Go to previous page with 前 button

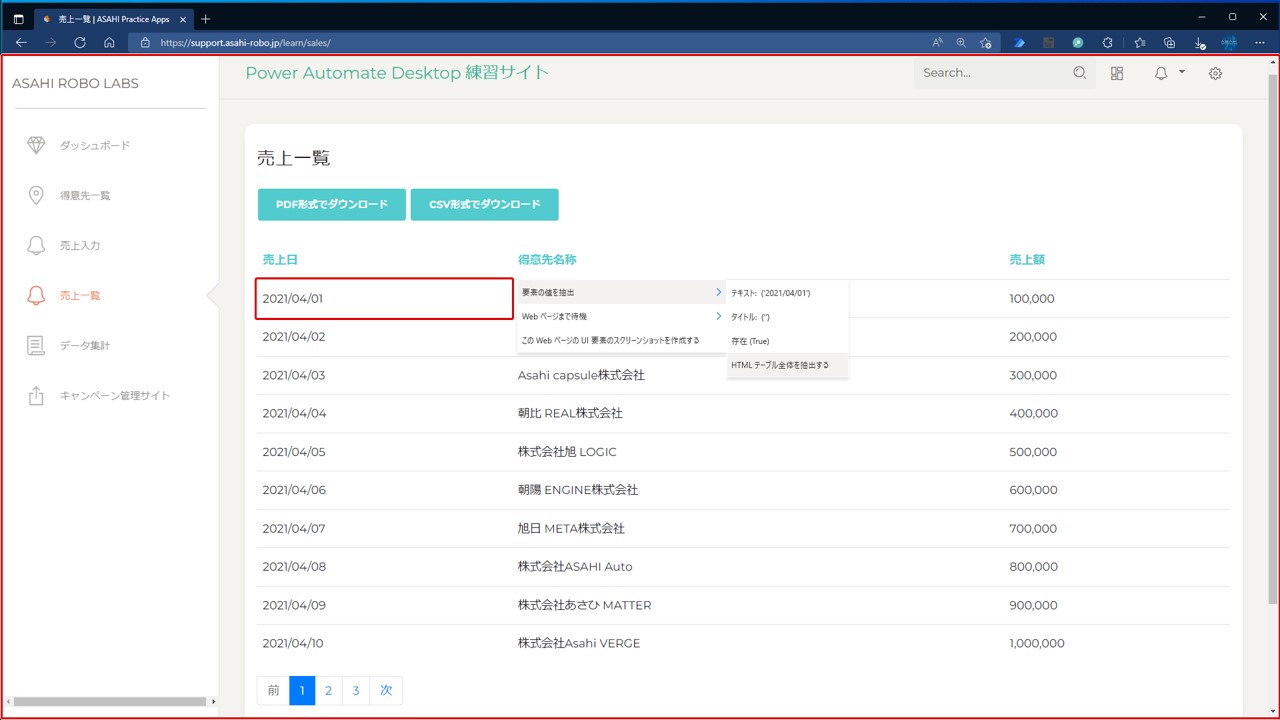click(x=273, y=691)
